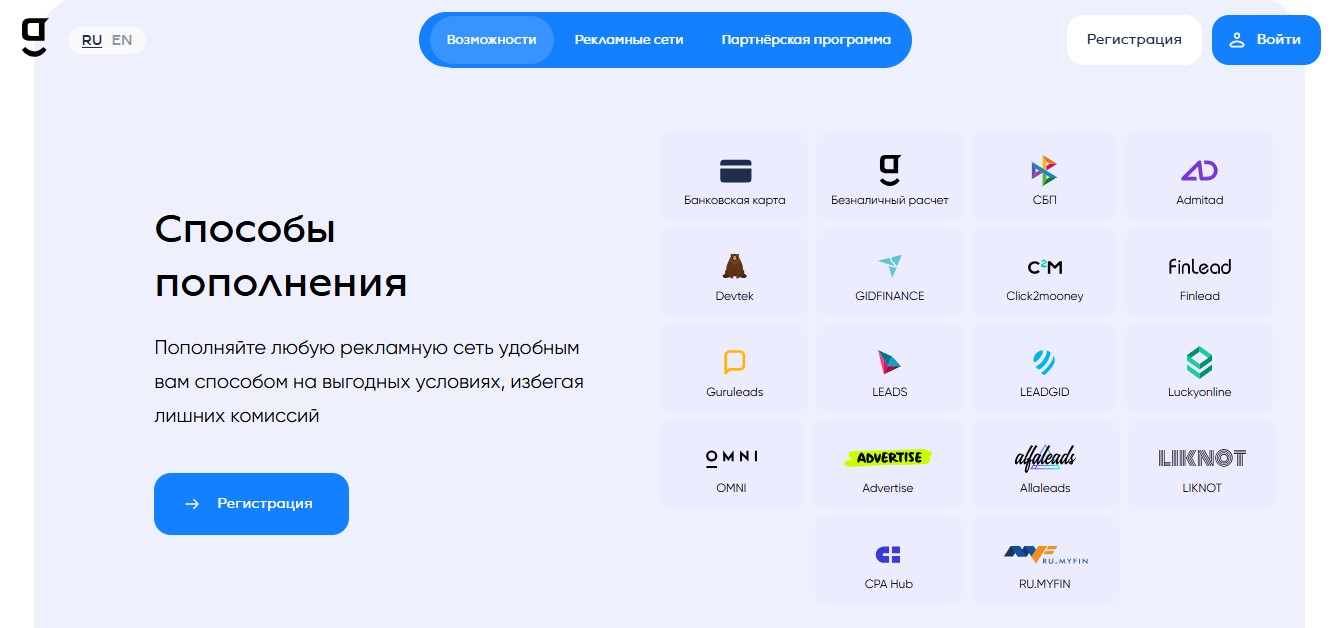Image resolution: width=1339 pixels, height=628 pixels.
Task: Click the Devtek bear icon
Action: click(x=735, y=266)
